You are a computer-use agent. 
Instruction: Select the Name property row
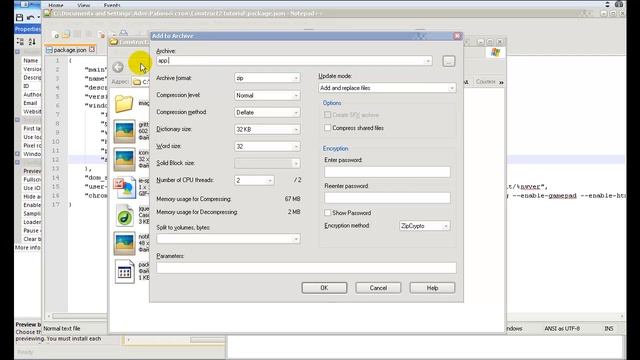pyautogui.click(x=31, y=60)
